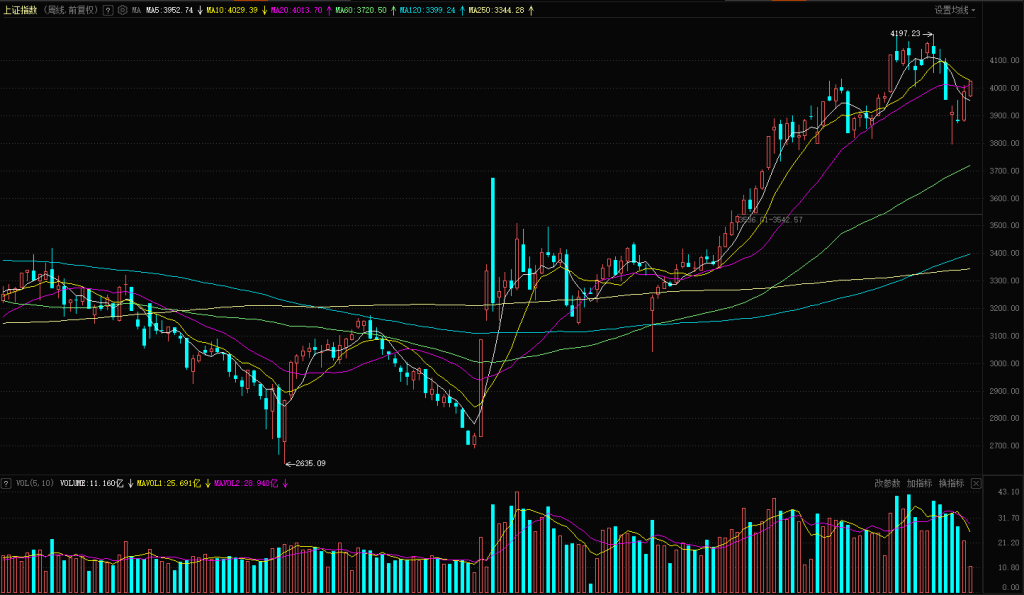Click the 4197.23 high price marker

click(x=904, y=34)
